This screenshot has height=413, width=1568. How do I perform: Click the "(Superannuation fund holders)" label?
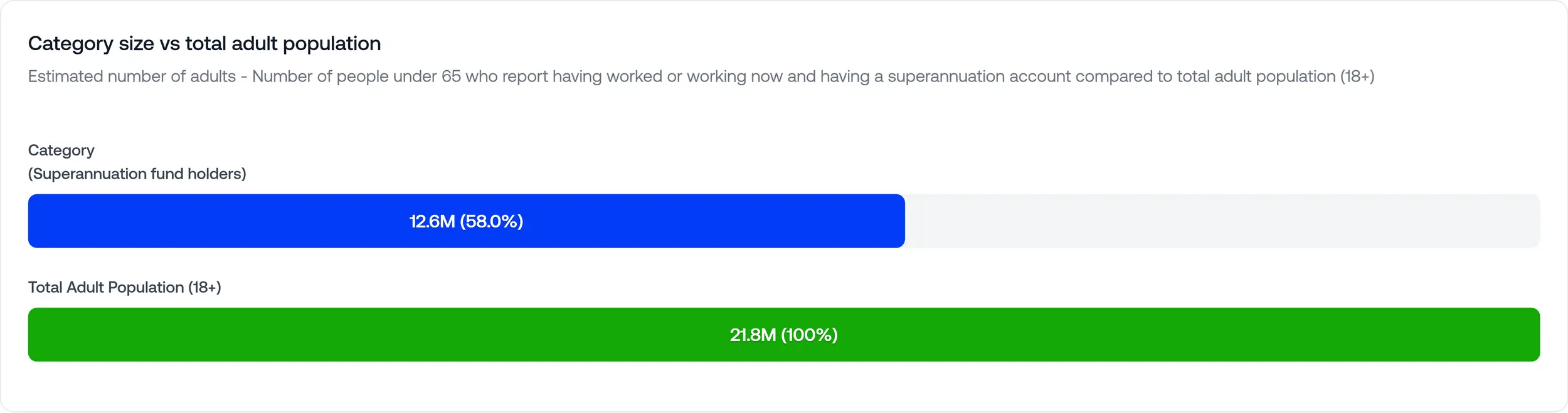click(137, 174)
